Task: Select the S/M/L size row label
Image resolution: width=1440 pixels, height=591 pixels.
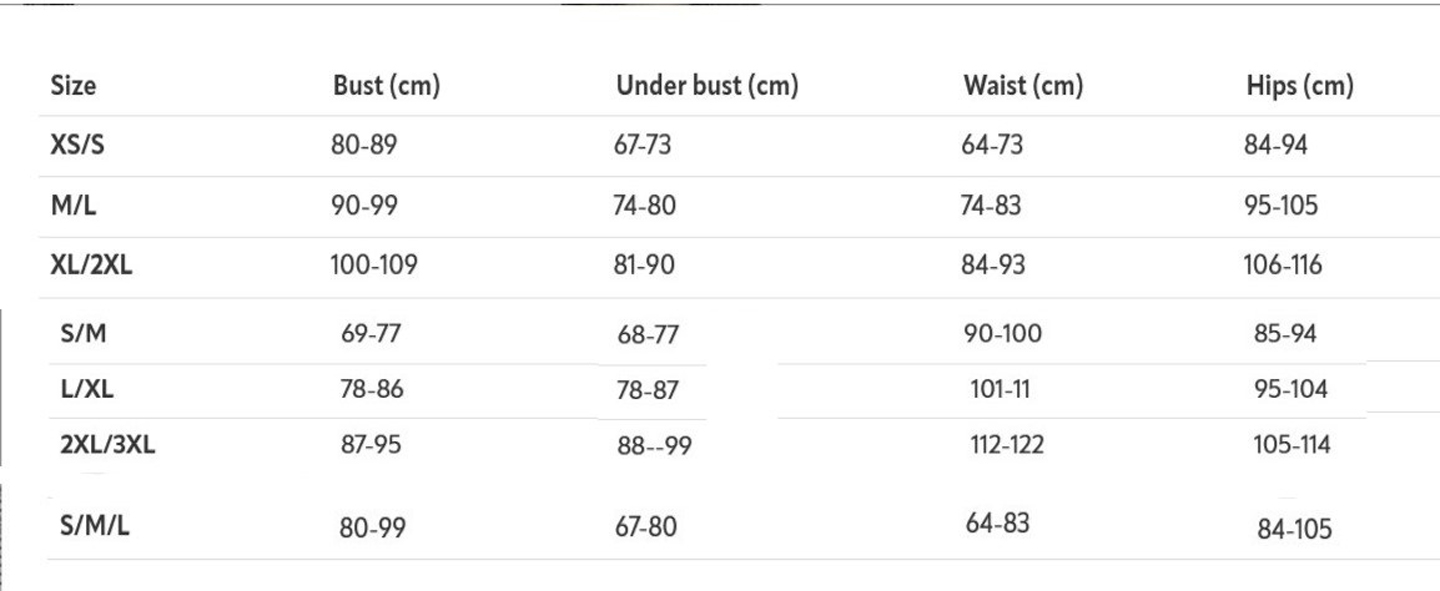Action: 94,526
